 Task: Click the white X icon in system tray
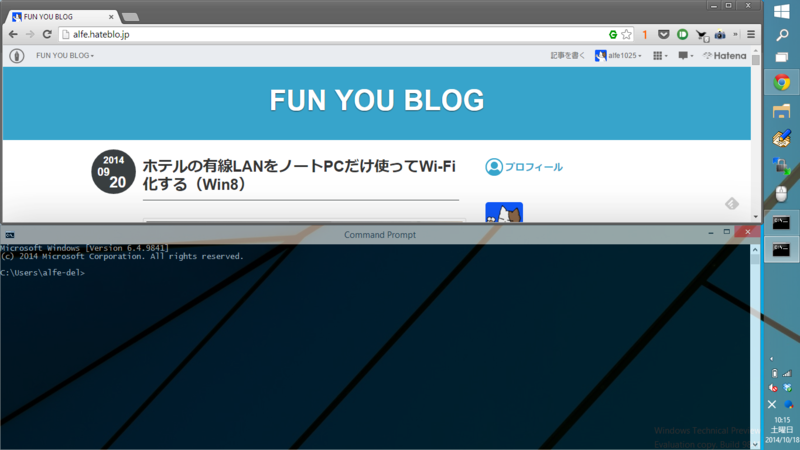(772, 405)
